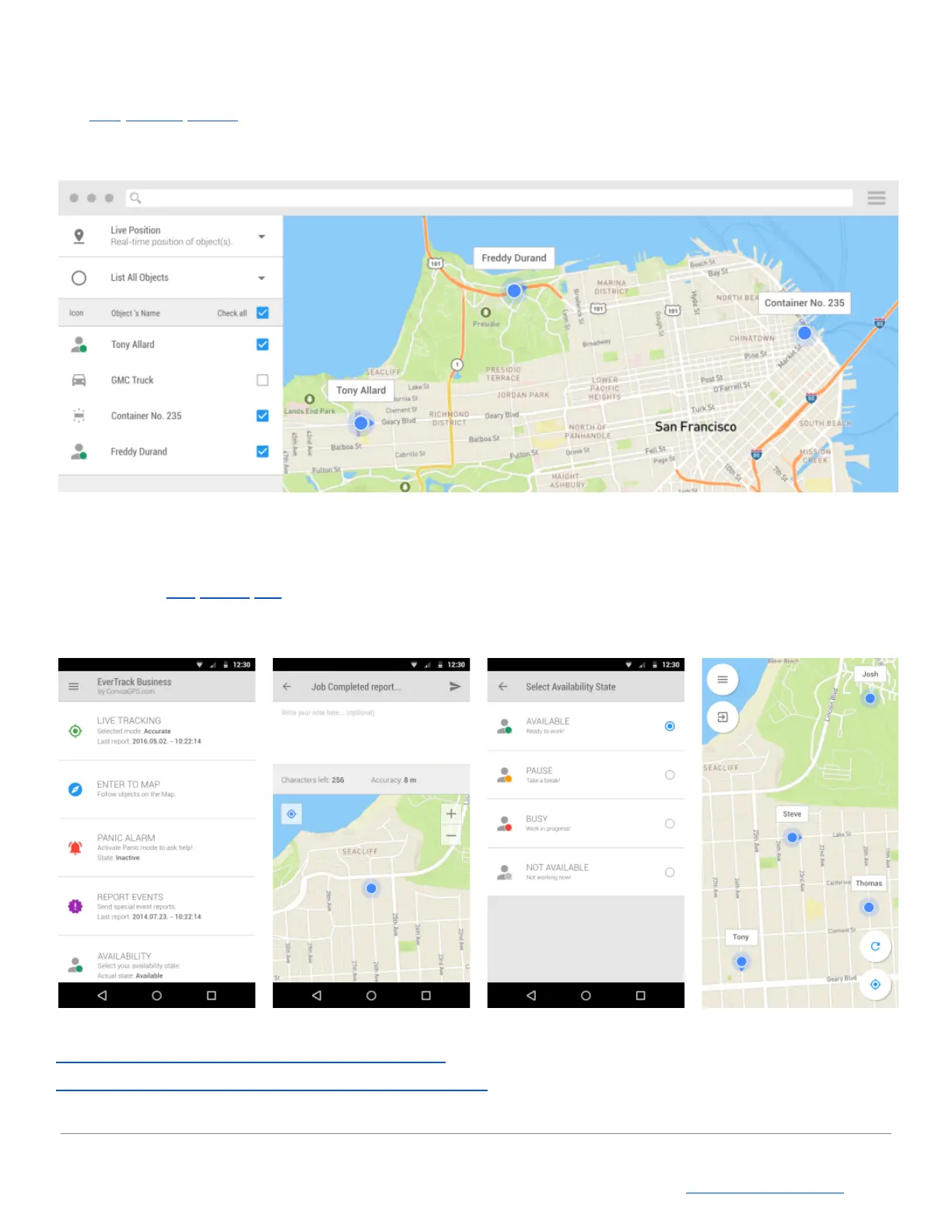Open Enter to Map compass icon
The width and height of the screenshot is (952, 1232).
pyautogui.click(x=75, y=789)
